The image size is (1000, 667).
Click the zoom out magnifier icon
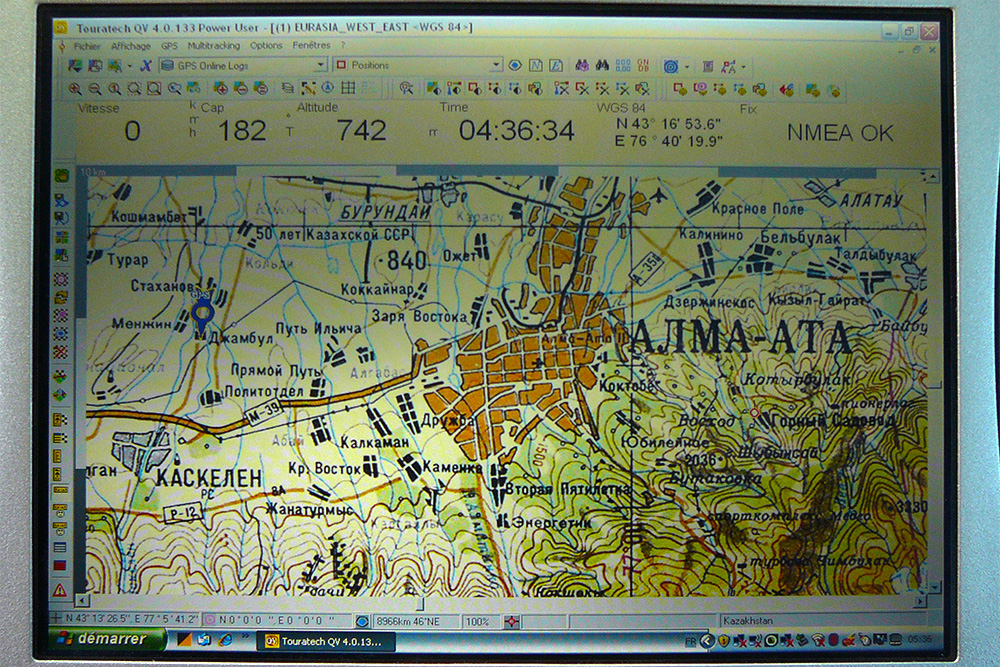[x=95, y=89]
